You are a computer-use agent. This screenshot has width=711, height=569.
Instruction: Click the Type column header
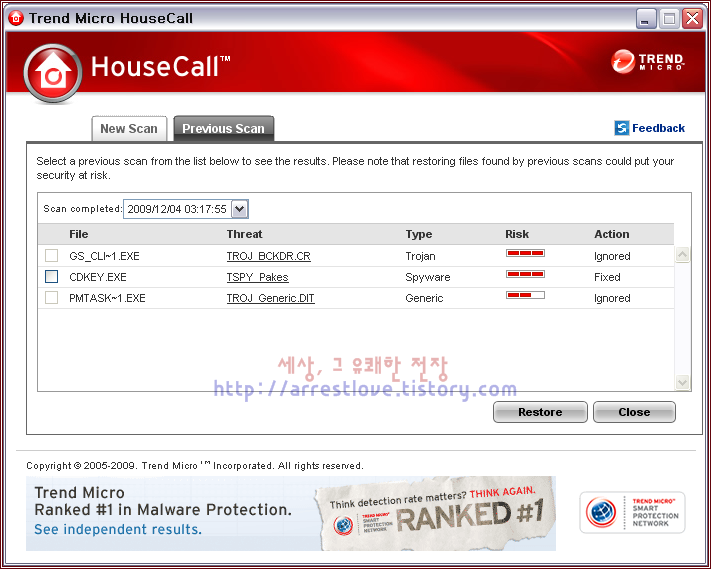tap(419, 234)
